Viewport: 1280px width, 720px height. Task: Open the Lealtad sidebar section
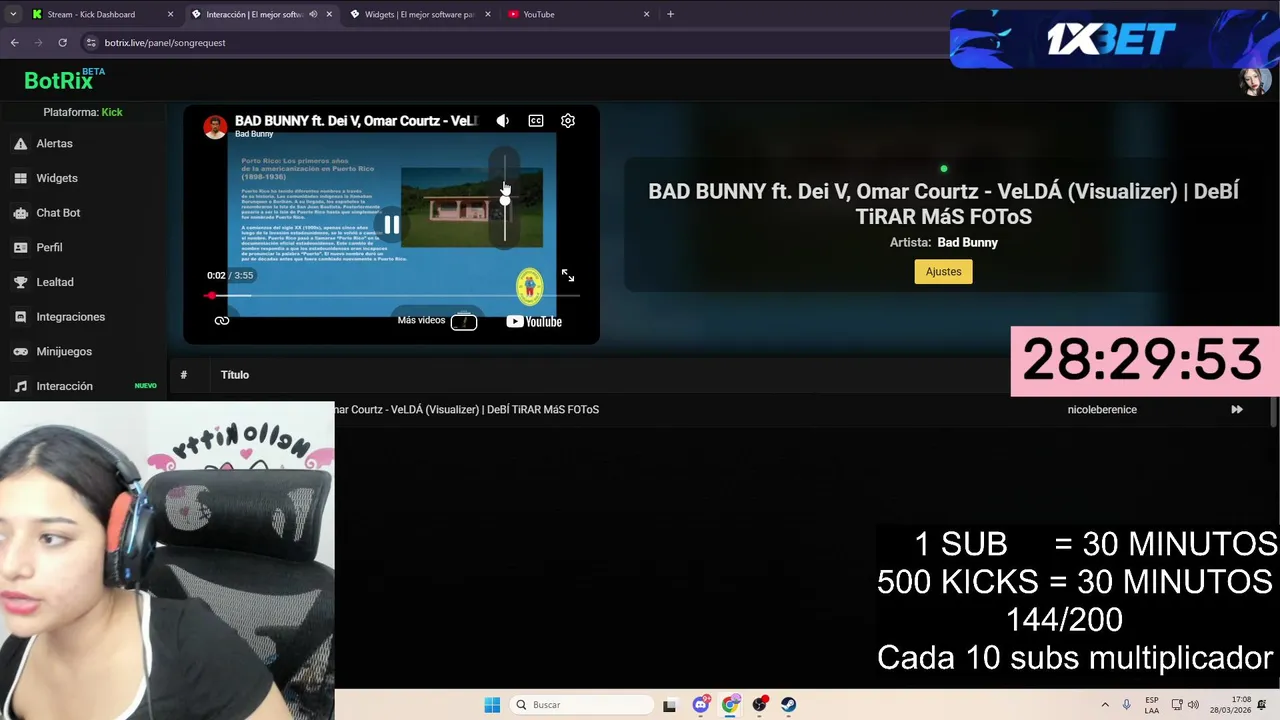point(55,282)
